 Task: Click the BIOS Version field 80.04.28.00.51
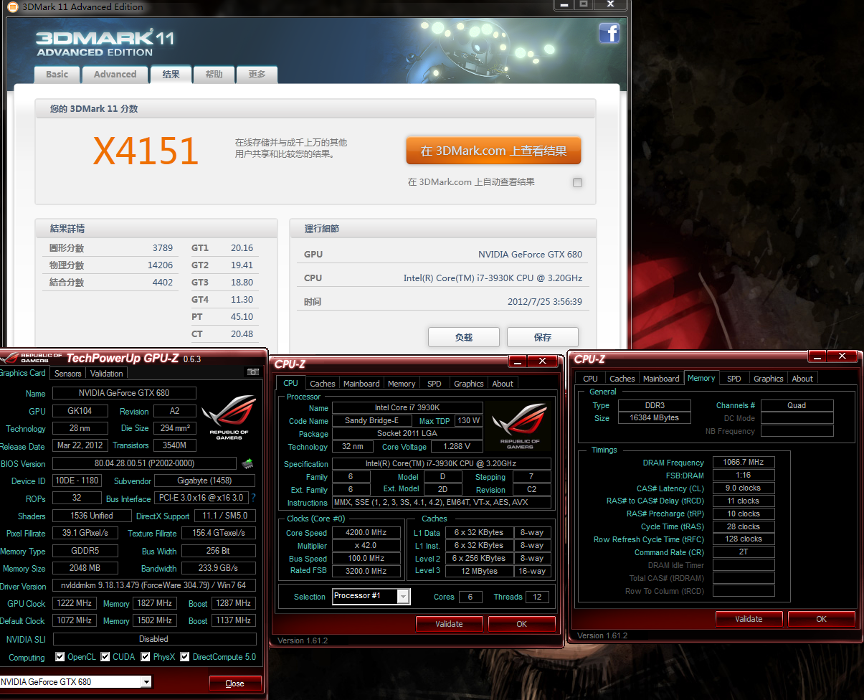pyautogui.click(x=144, y=464)
